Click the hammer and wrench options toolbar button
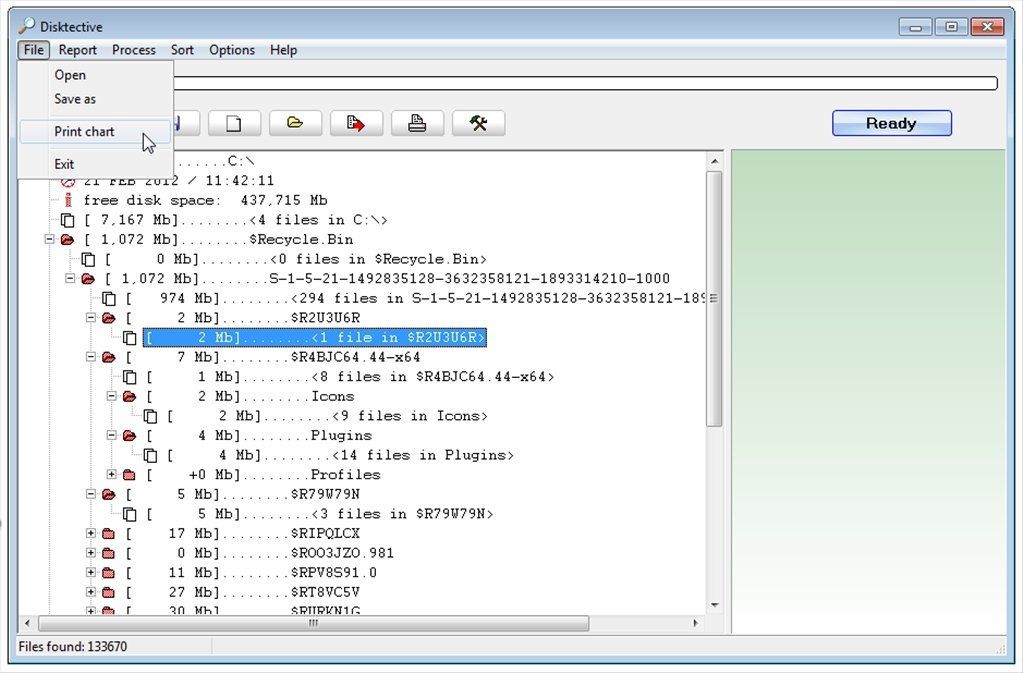Screen dimensions: 1023x673 coord(478,123)
